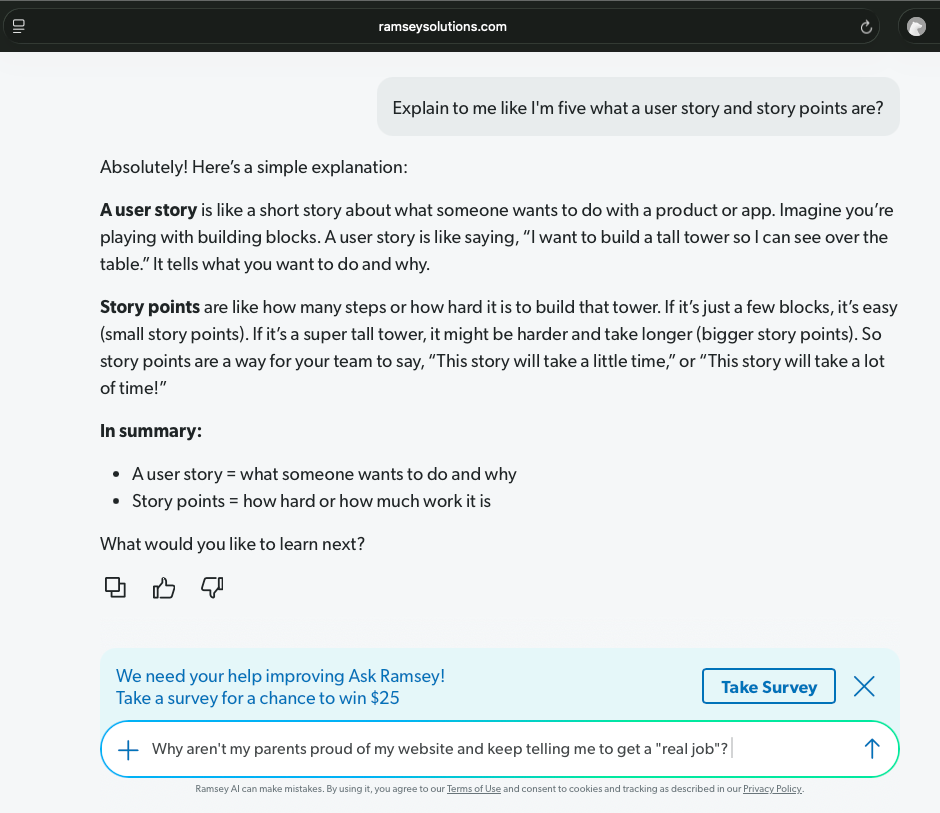Screen dimensions: 940x813
Task: Click the "In summary:" heading
Action: point(151,431)
